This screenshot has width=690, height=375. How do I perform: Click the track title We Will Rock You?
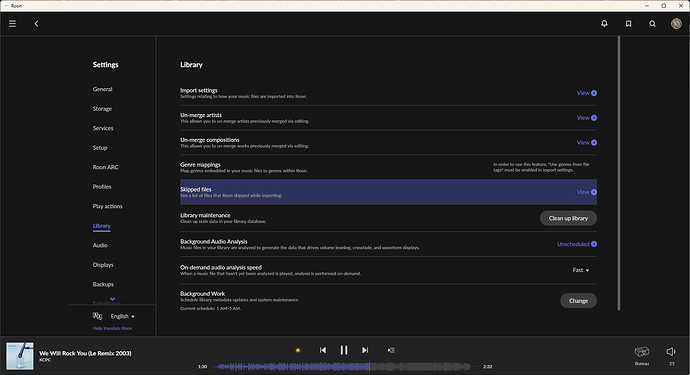click(85, 353)
